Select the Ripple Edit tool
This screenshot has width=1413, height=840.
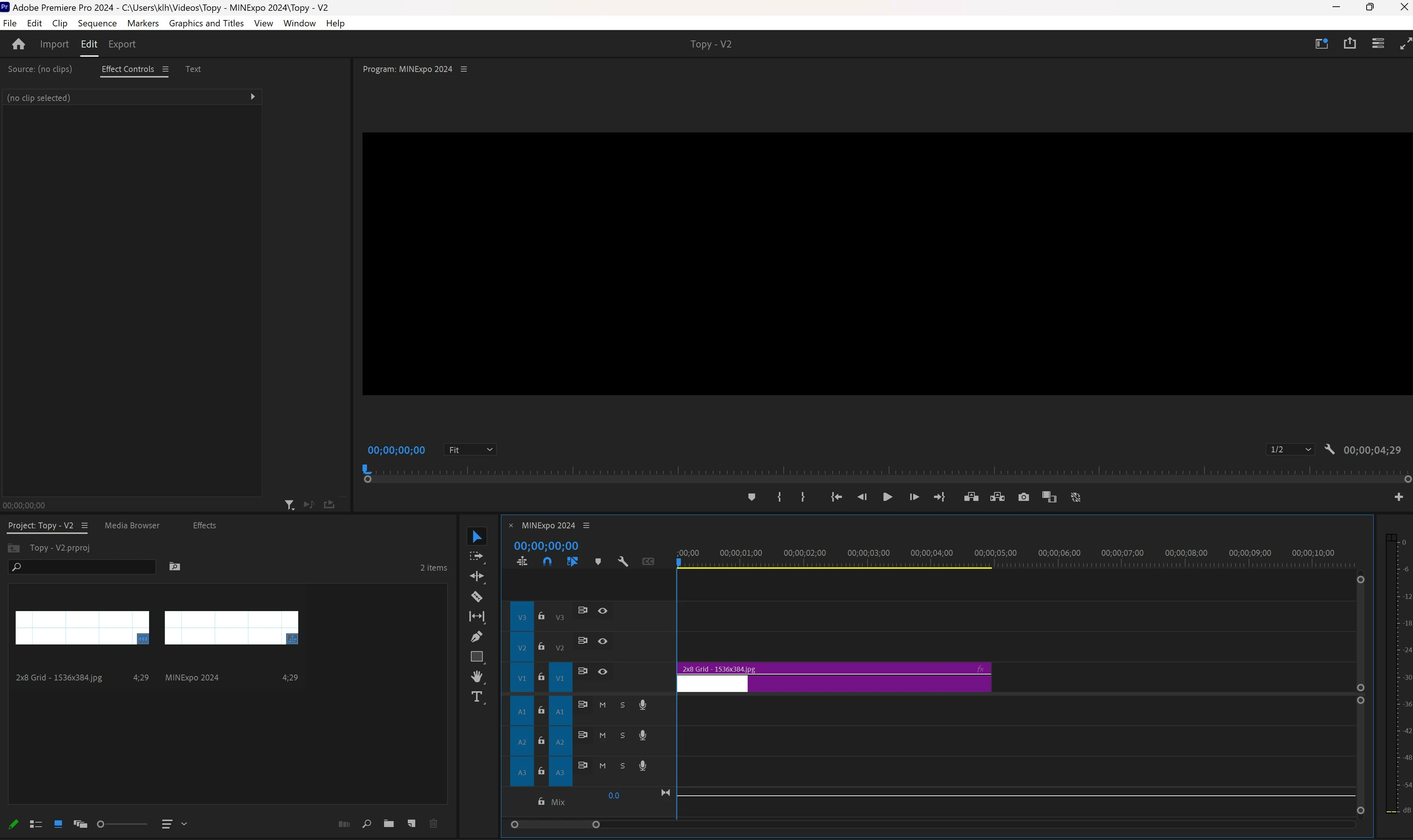[477, 576]
